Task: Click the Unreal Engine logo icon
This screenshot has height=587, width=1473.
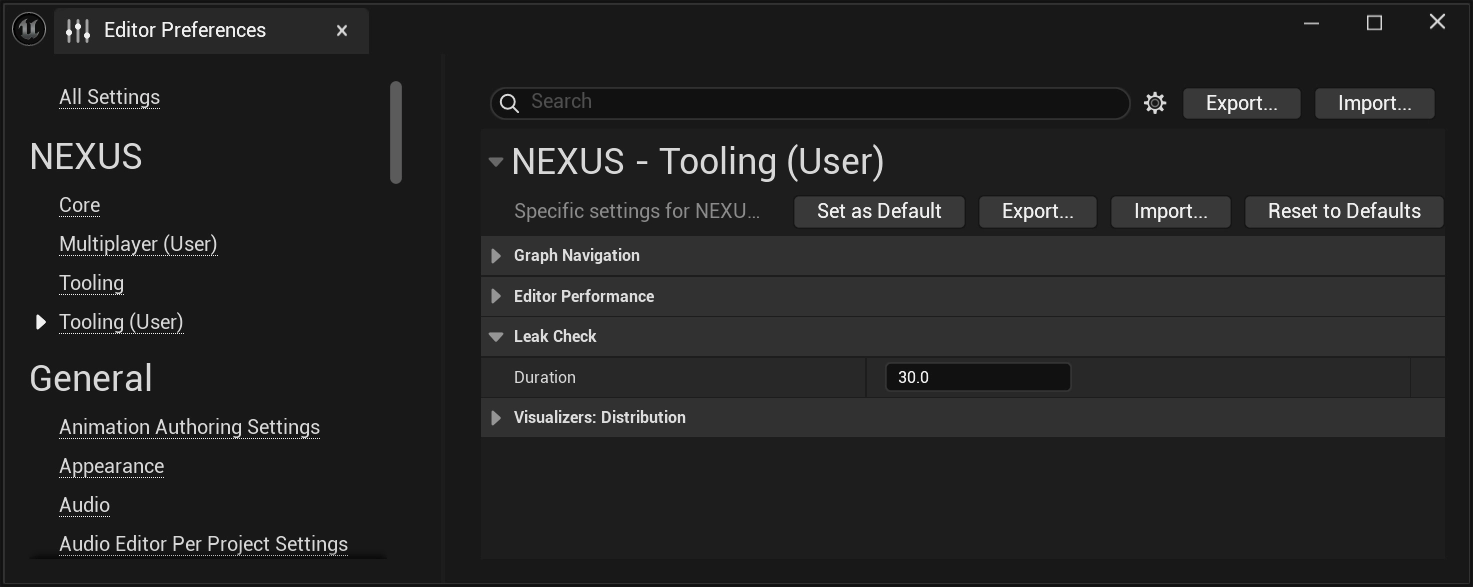Action: coord(28,29)
